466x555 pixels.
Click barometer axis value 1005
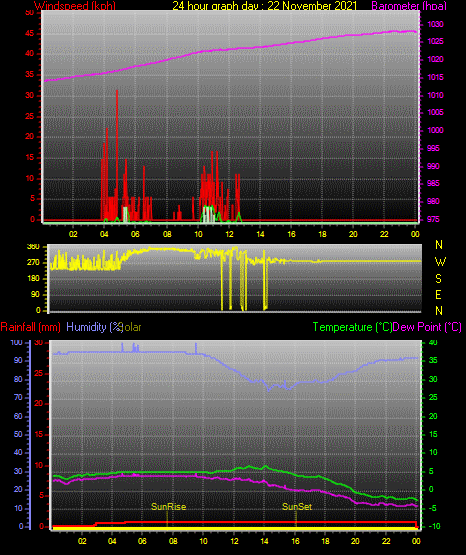point(435,112)
